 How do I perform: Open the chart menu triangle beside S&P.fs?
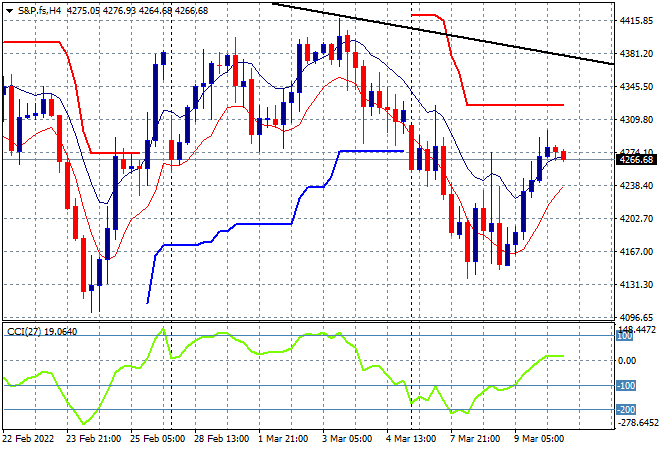tap(9, 11)
